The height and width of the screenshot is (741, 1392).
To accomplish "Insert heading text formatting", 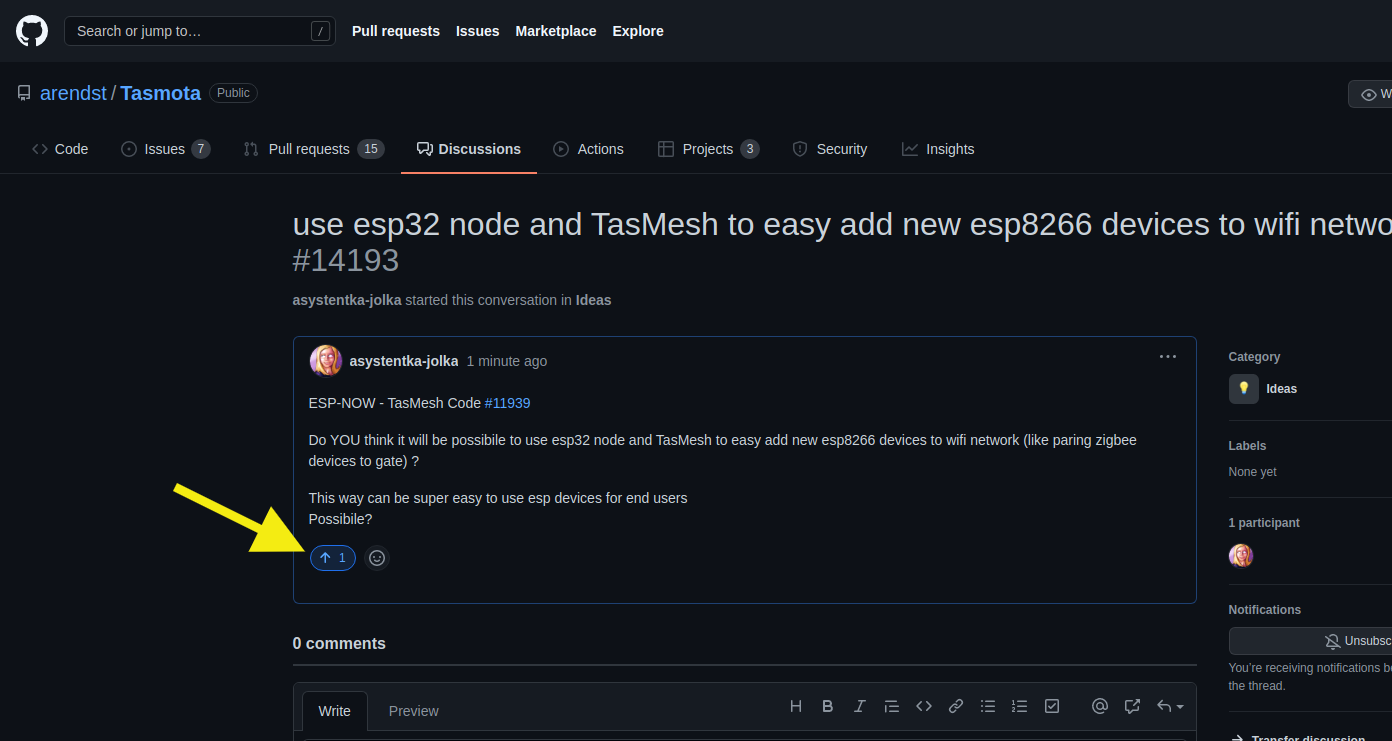I will tap(796, 706).
